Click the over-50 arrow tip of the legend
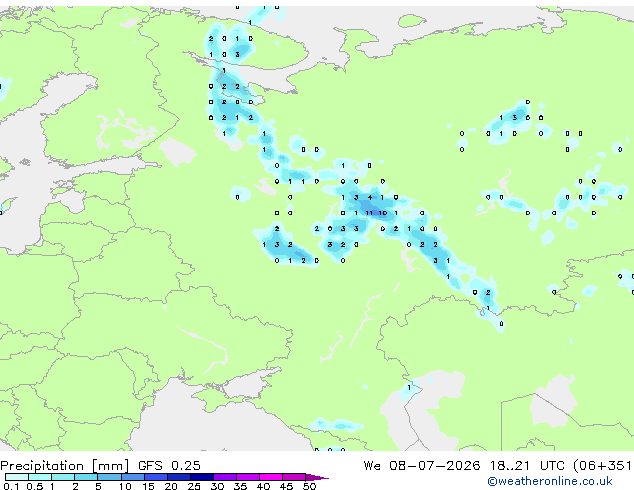The image size is (634, 490). pos(317,477)
